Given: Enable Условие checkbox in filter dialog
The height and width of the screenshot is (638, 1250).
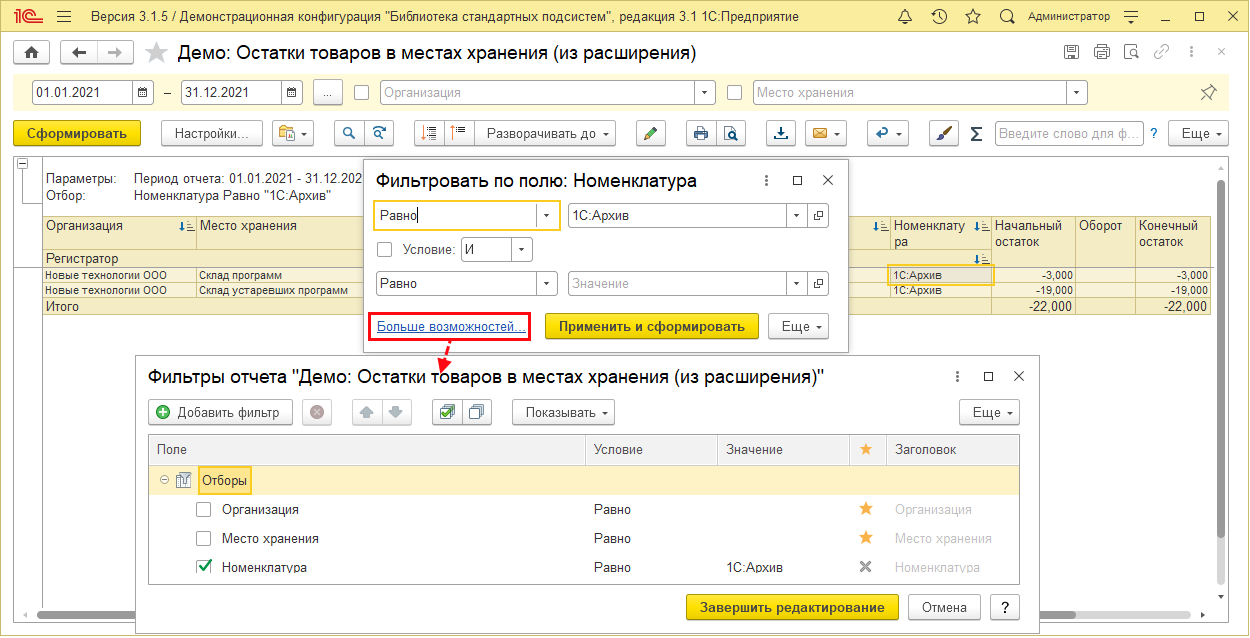Looking at the screenshot, I should (384, 249).
